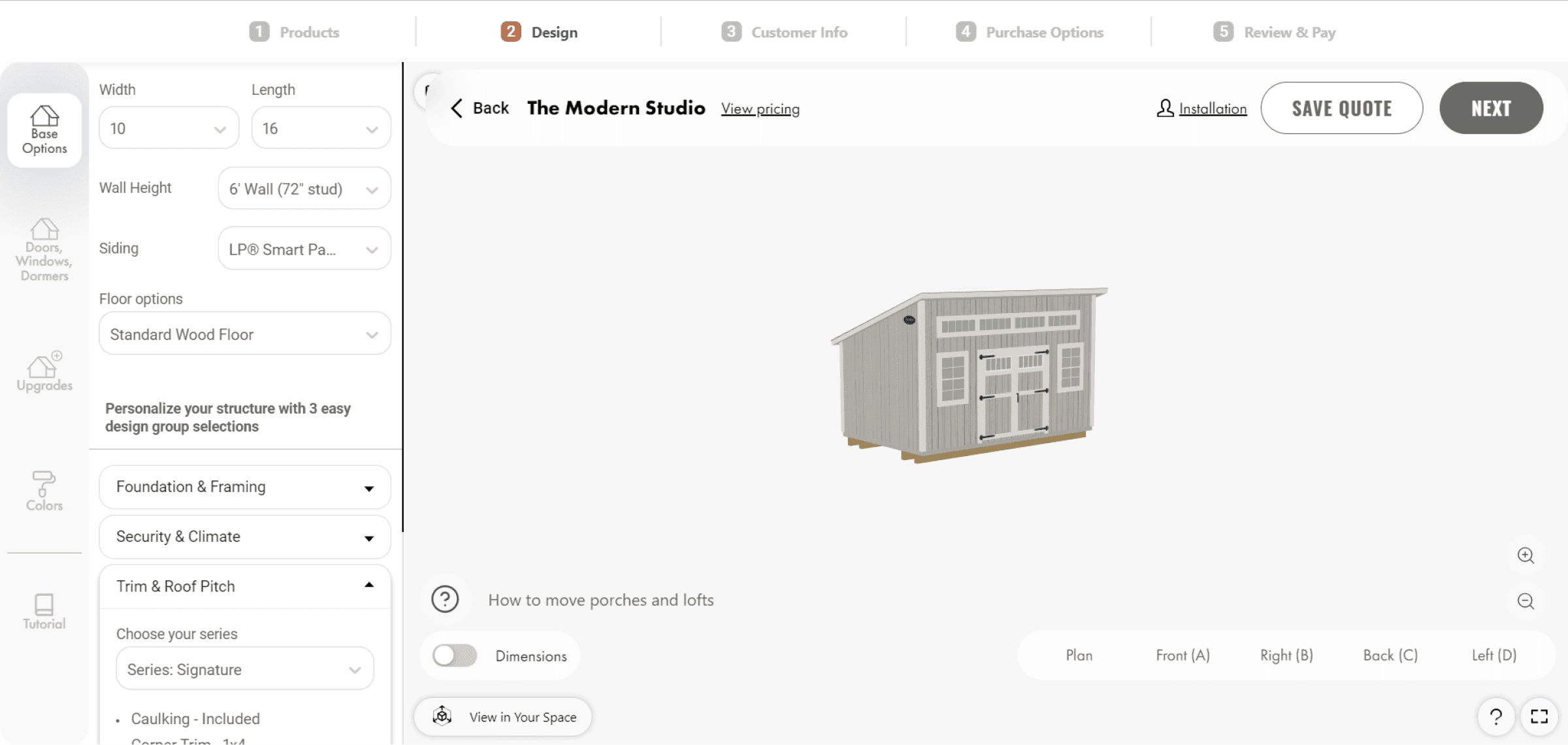Toggle the Dimensions switch on
Image resolution: width=1568 pixels, height=745 pixels.
point(455,656)
